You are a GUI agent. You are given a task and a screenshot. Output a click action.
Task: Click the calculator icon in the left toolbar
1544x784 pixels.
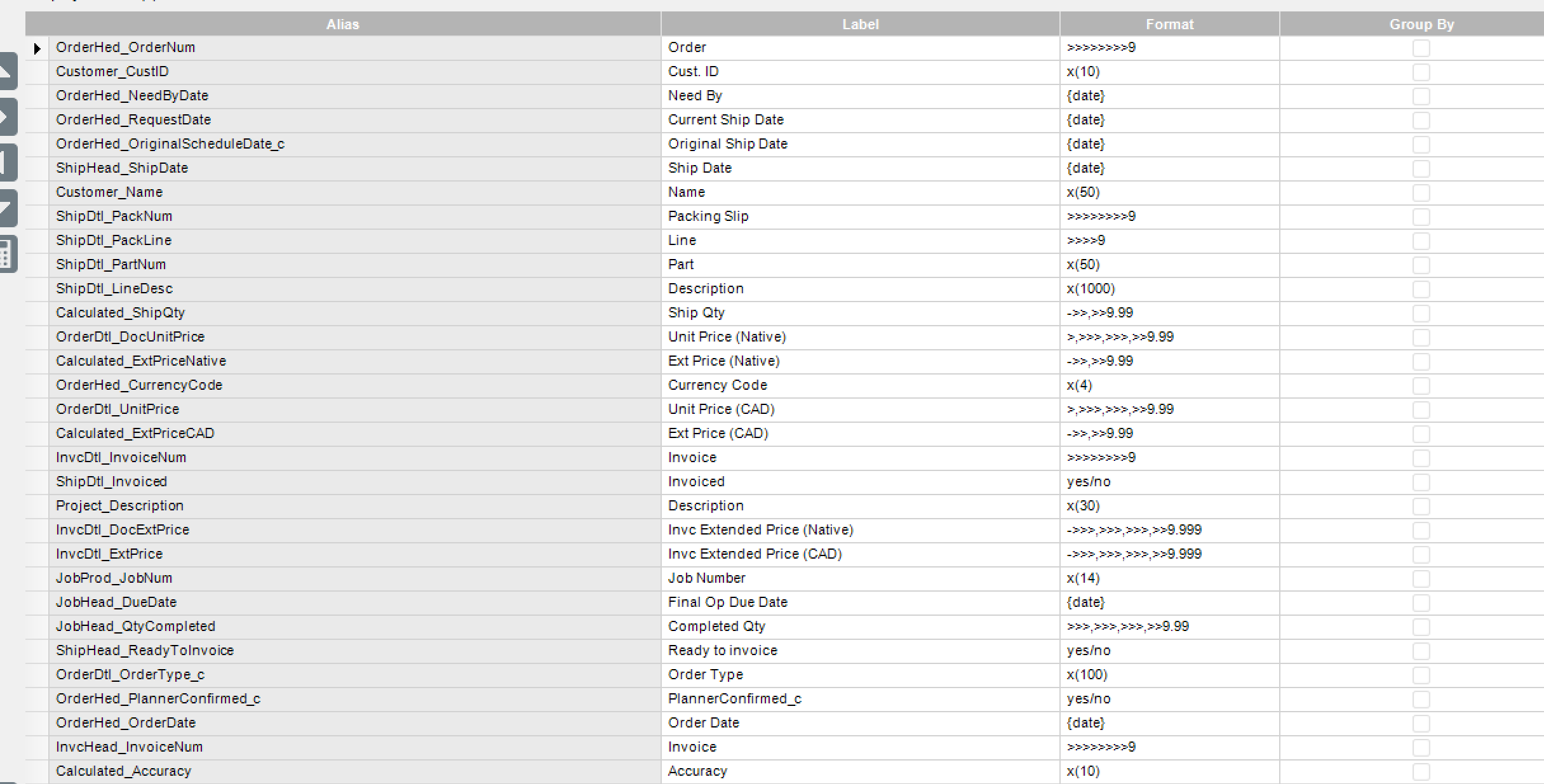7,254
